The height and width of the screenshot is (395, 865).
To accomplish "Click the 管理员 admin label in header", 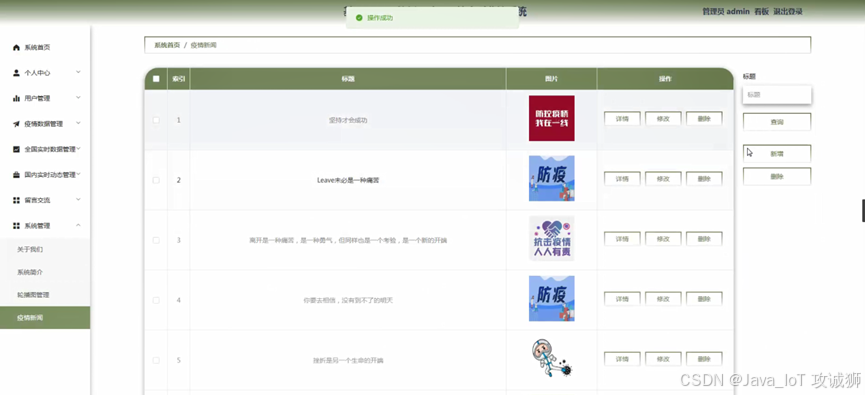I will pyautogui.click(x=725, y=12).
